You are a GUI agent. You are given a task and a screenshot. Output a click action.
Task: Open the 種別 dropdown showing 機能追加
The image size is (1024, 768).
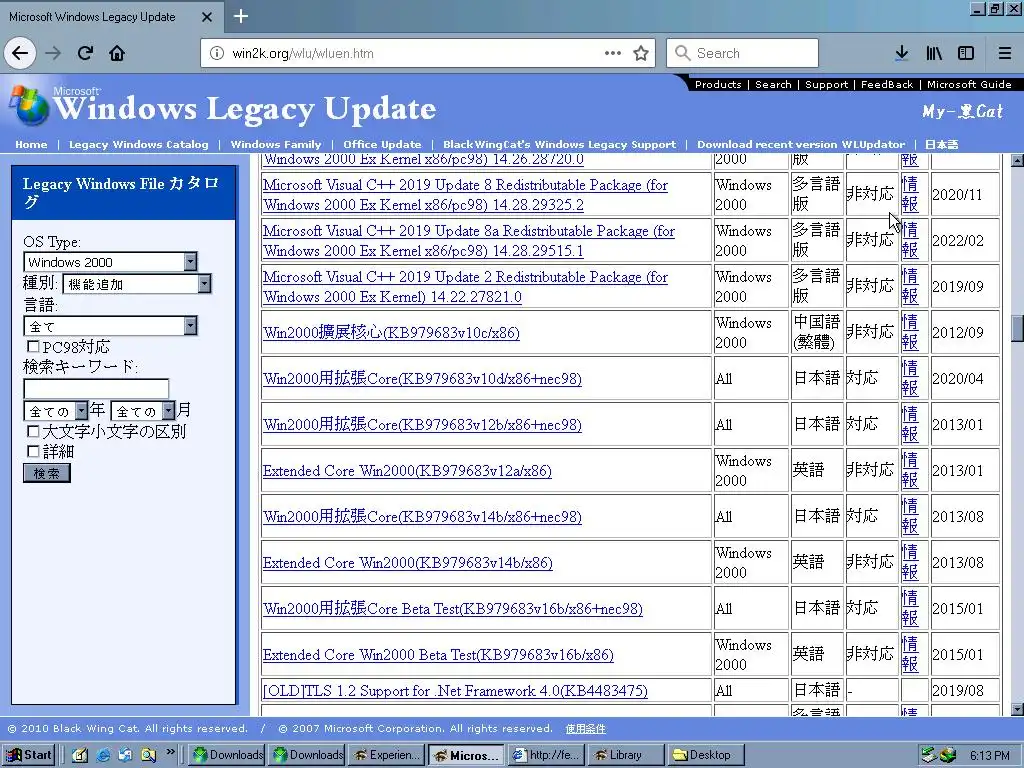click(137, 283)
